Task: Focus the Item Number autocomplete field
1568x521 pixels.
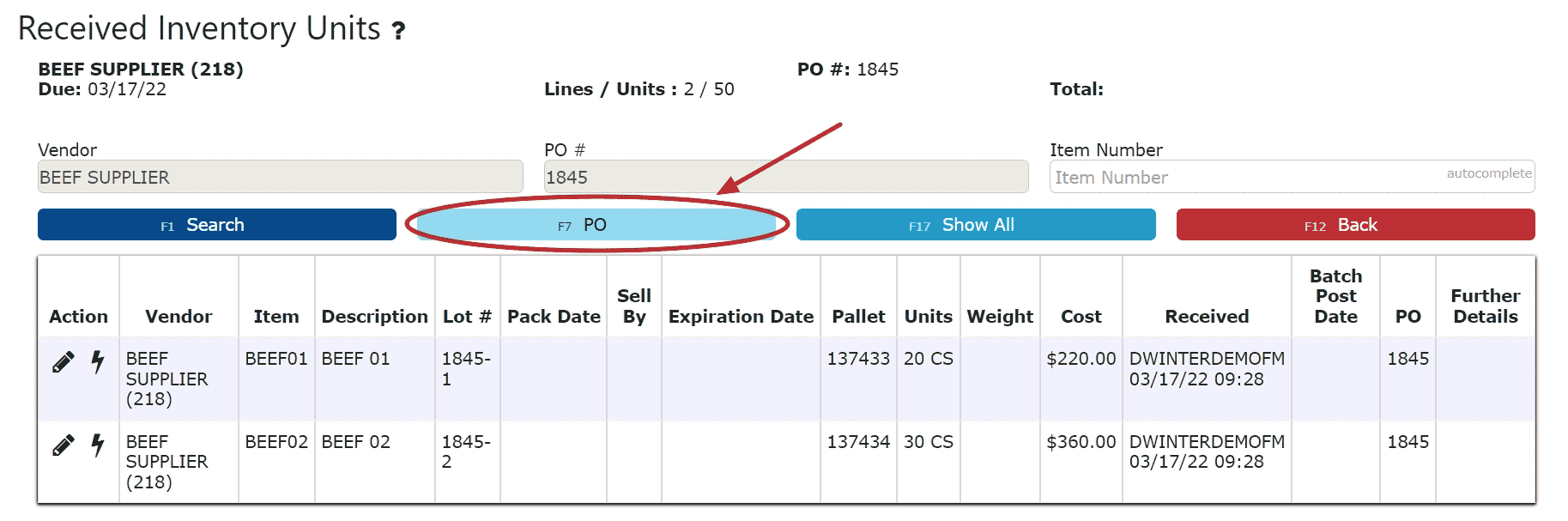Action: [1292, 177]
